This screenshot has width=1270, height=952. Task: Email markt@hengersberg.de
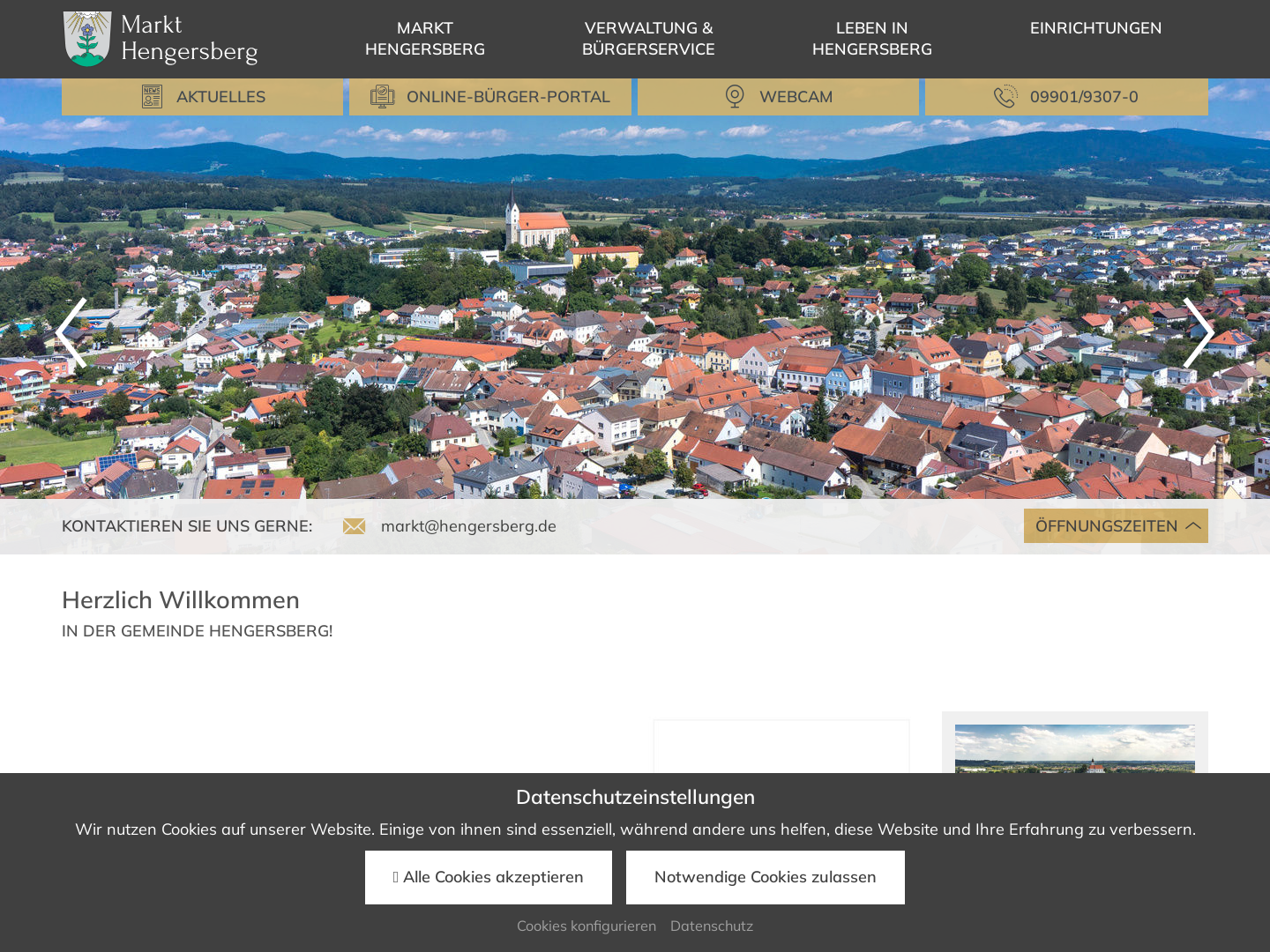[x=468, y=526]
